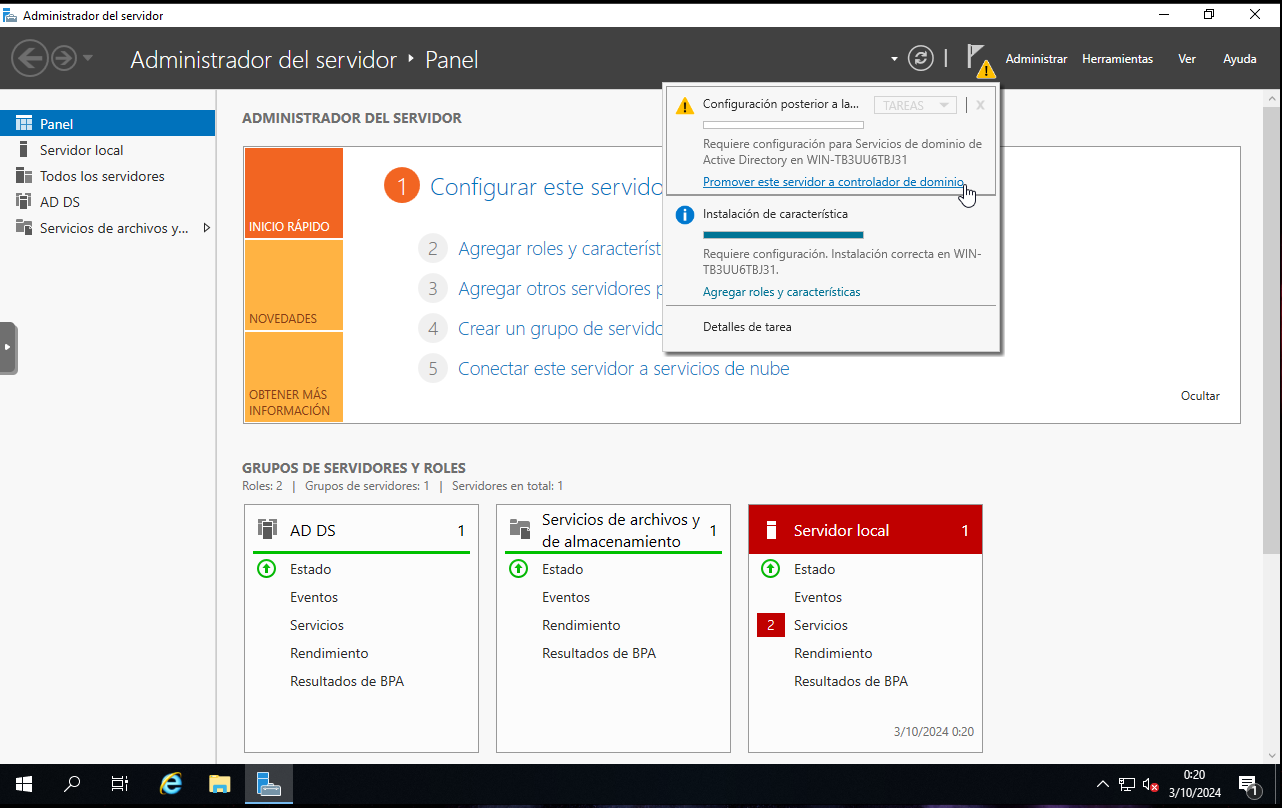
Task: Open the dropdown arrow left of refresh
Action: [x=894, y=59]
